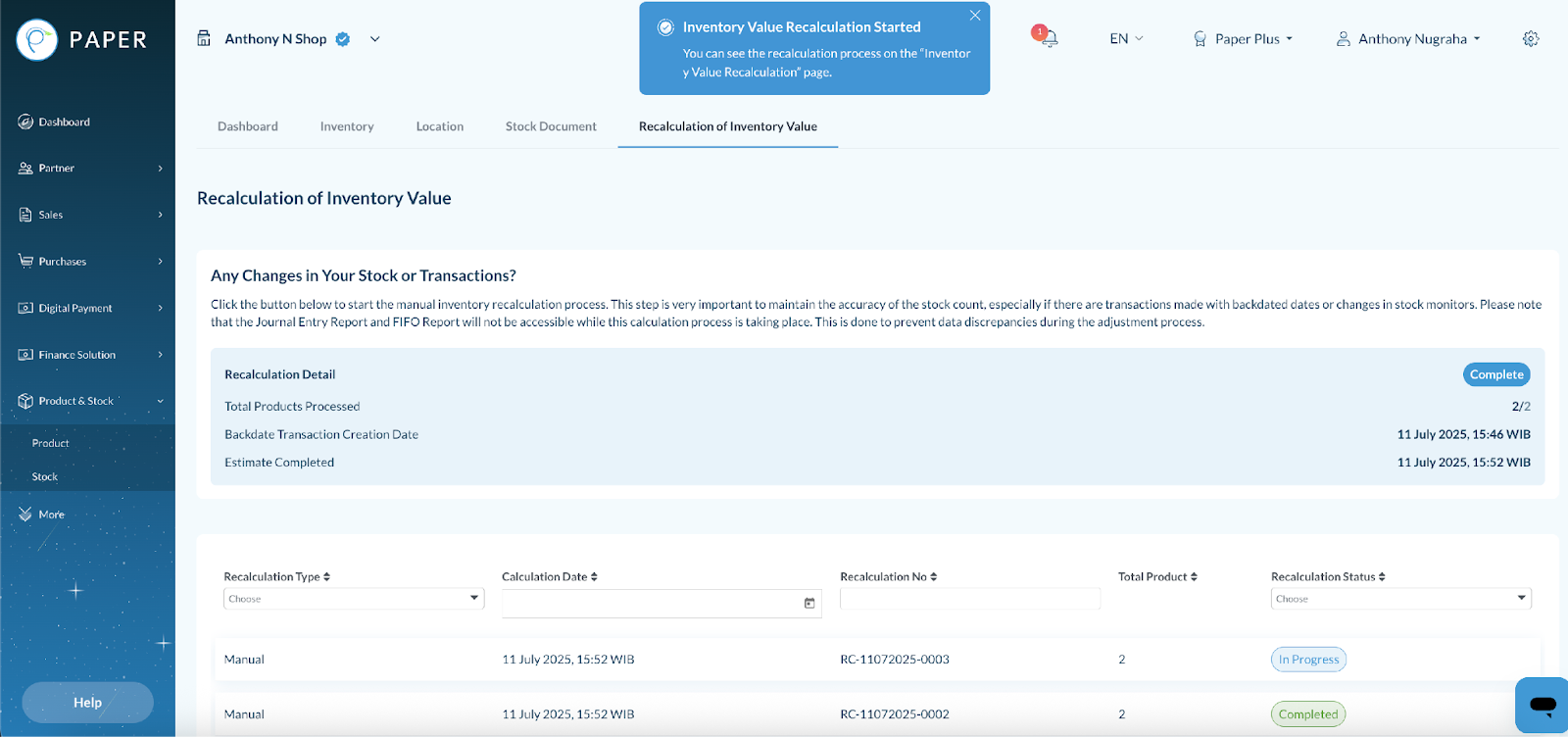Screen dimensions: 1568x737
Task: Click the Partner sidebar icon
Action: [25, 169]
